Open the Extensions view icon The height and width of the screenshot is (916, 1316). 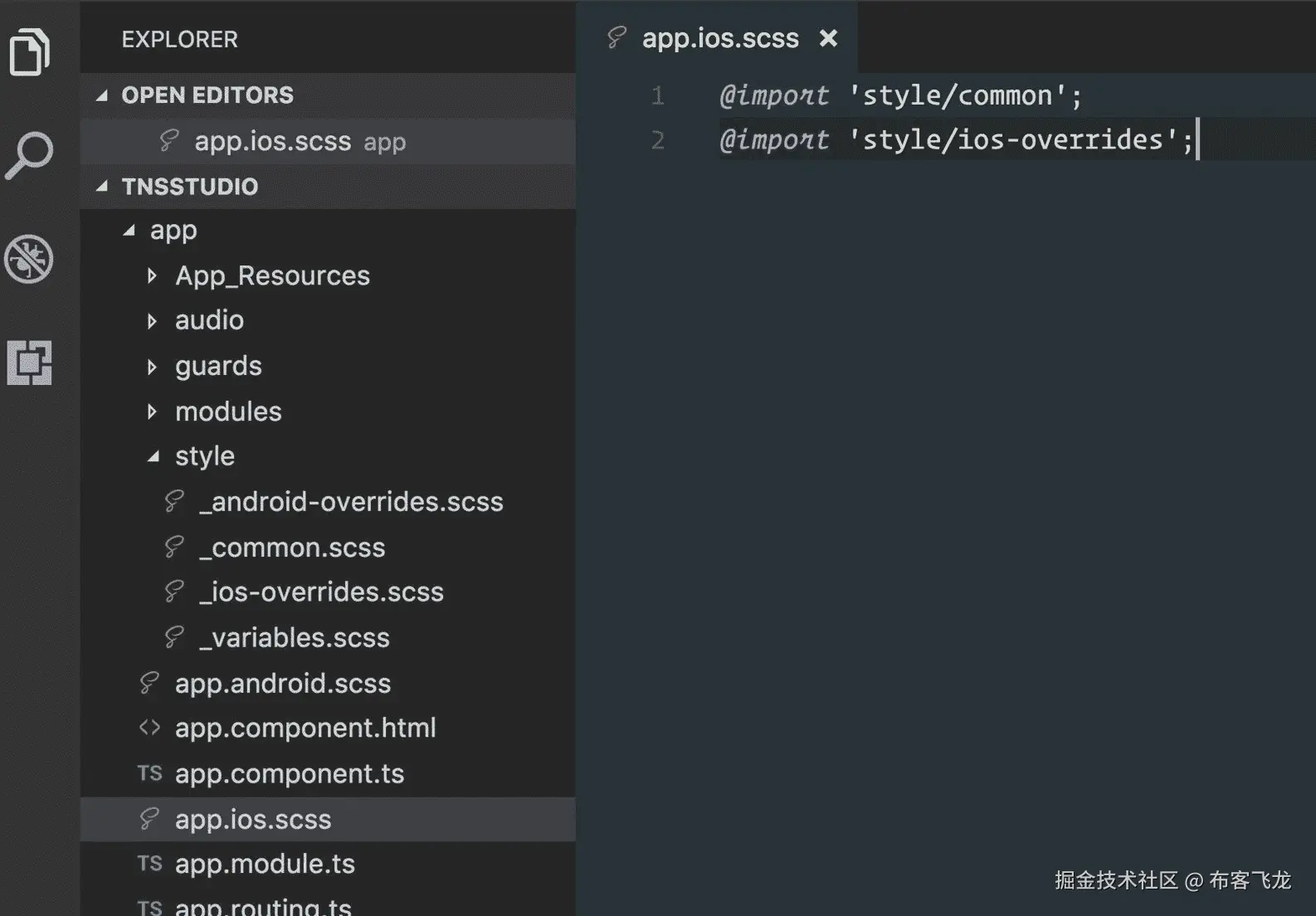pos(30,363)
